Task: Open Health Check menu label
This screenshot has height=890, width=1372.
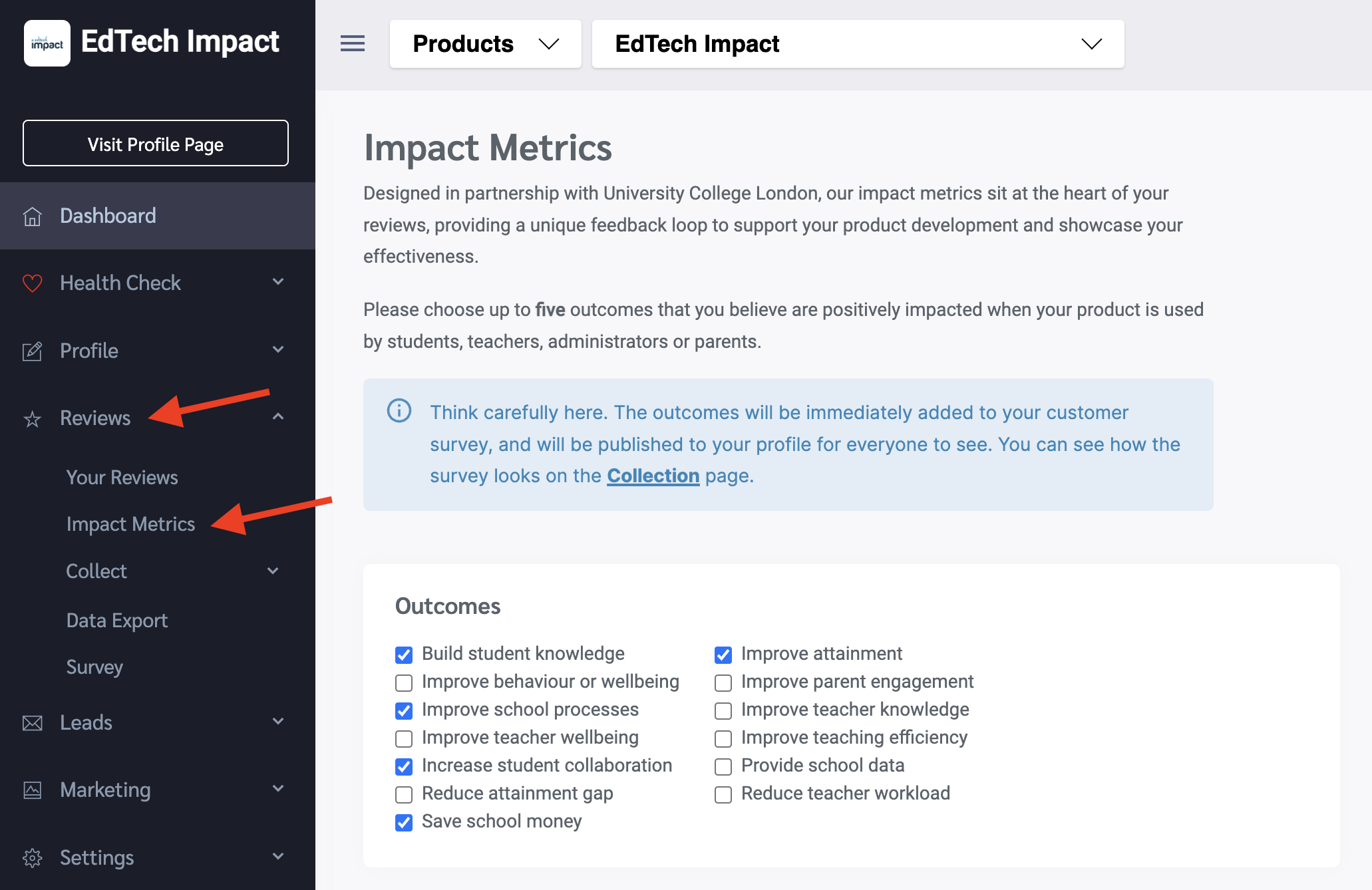Action: [120, 283]
